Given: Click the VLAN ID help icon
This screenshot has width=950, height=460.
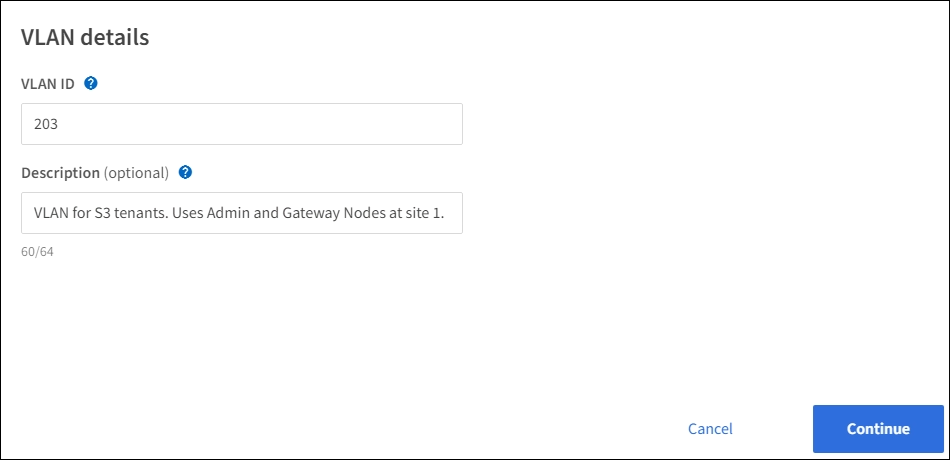Looking at the screenshot, I should [x=91, y=84].
